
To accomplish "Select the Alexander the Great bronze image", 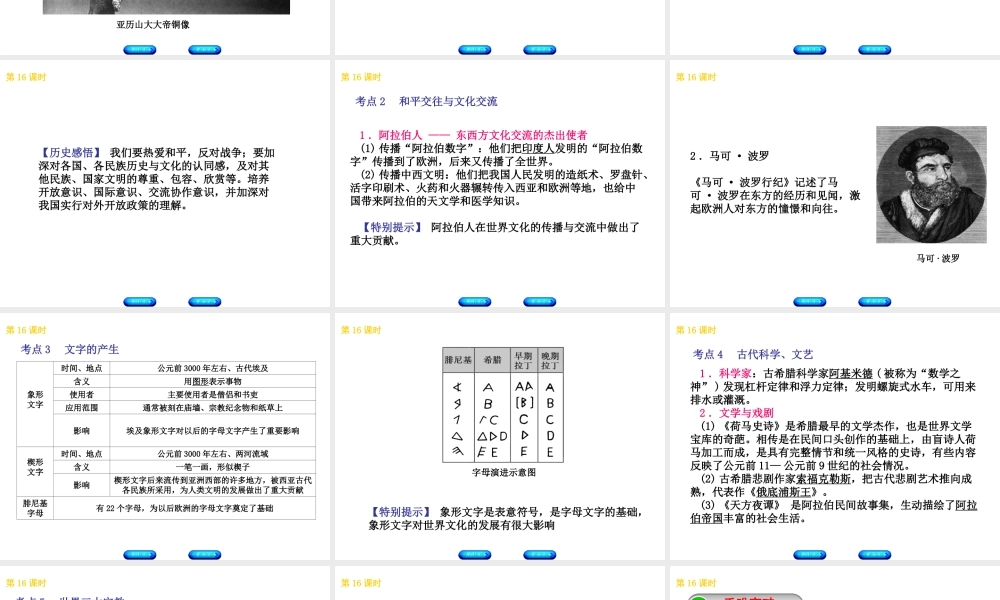I will click(x=166, y=6).
